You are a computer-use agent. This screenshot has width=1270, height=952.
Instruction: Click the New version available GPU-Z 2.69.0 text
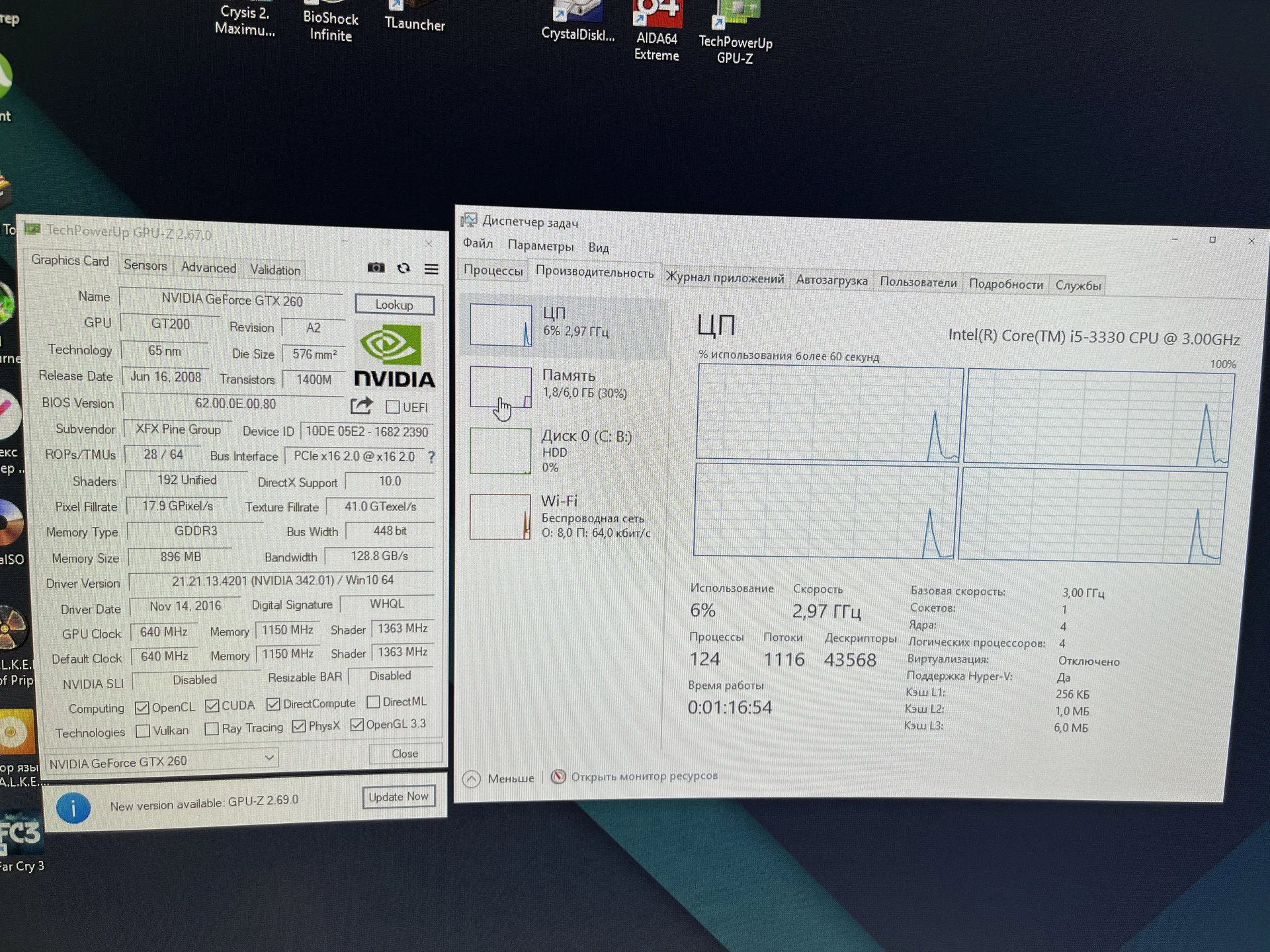click(204, 803)
